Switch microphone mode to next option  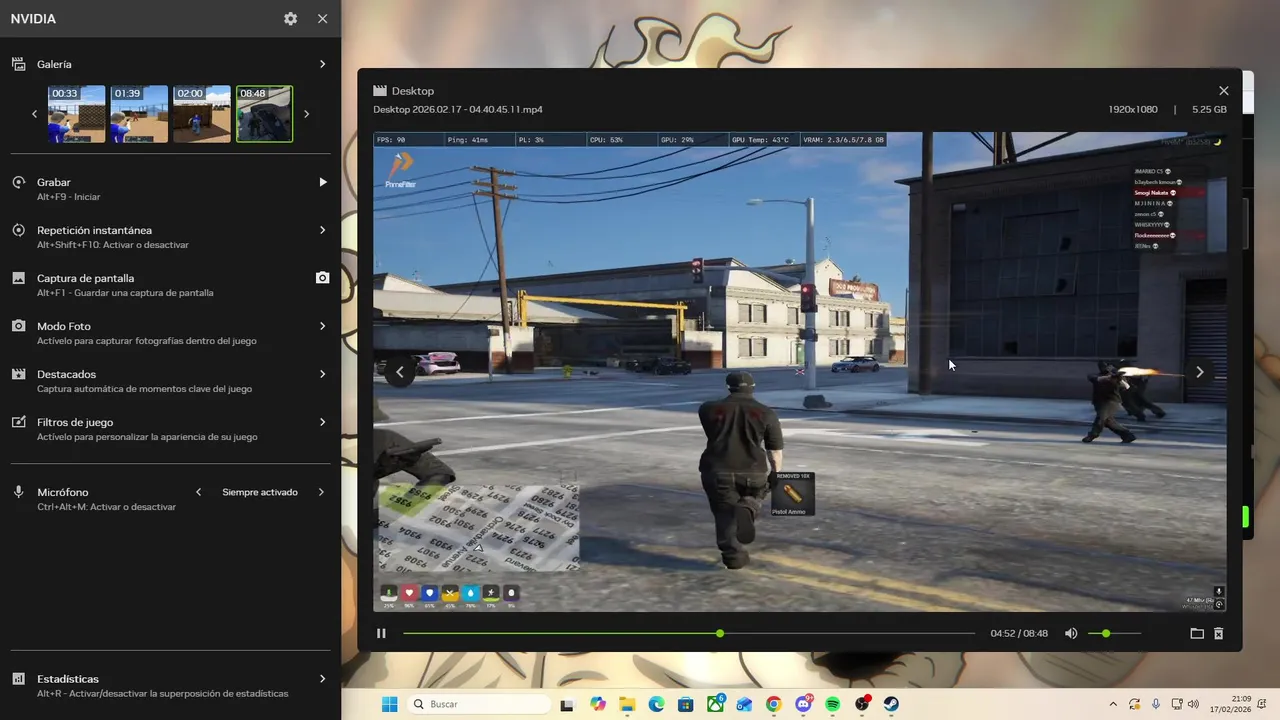[322, 492]
